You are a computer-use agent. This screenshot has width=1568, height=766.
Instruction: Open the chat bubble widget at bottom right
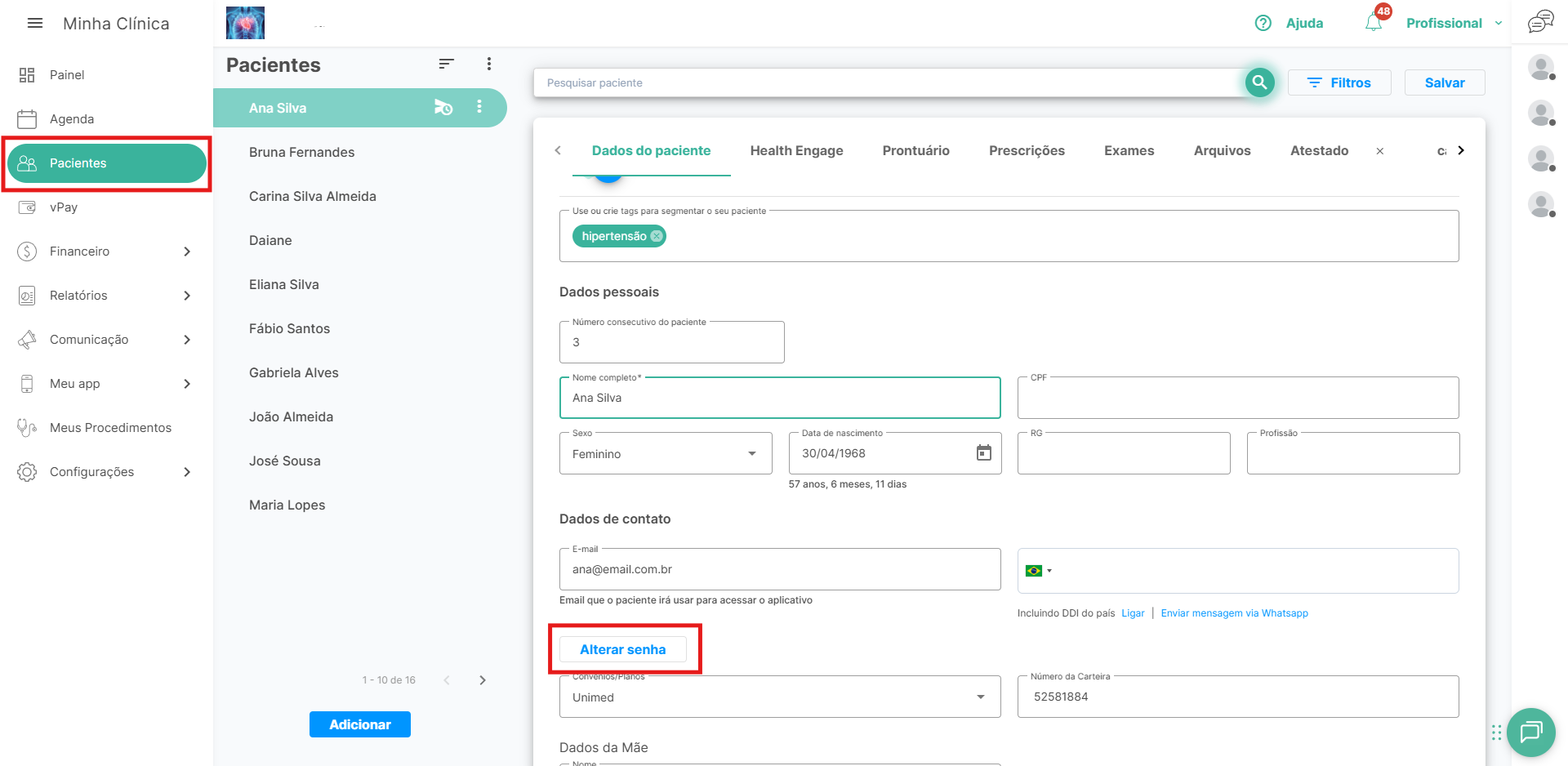[x=1530, y=732]
